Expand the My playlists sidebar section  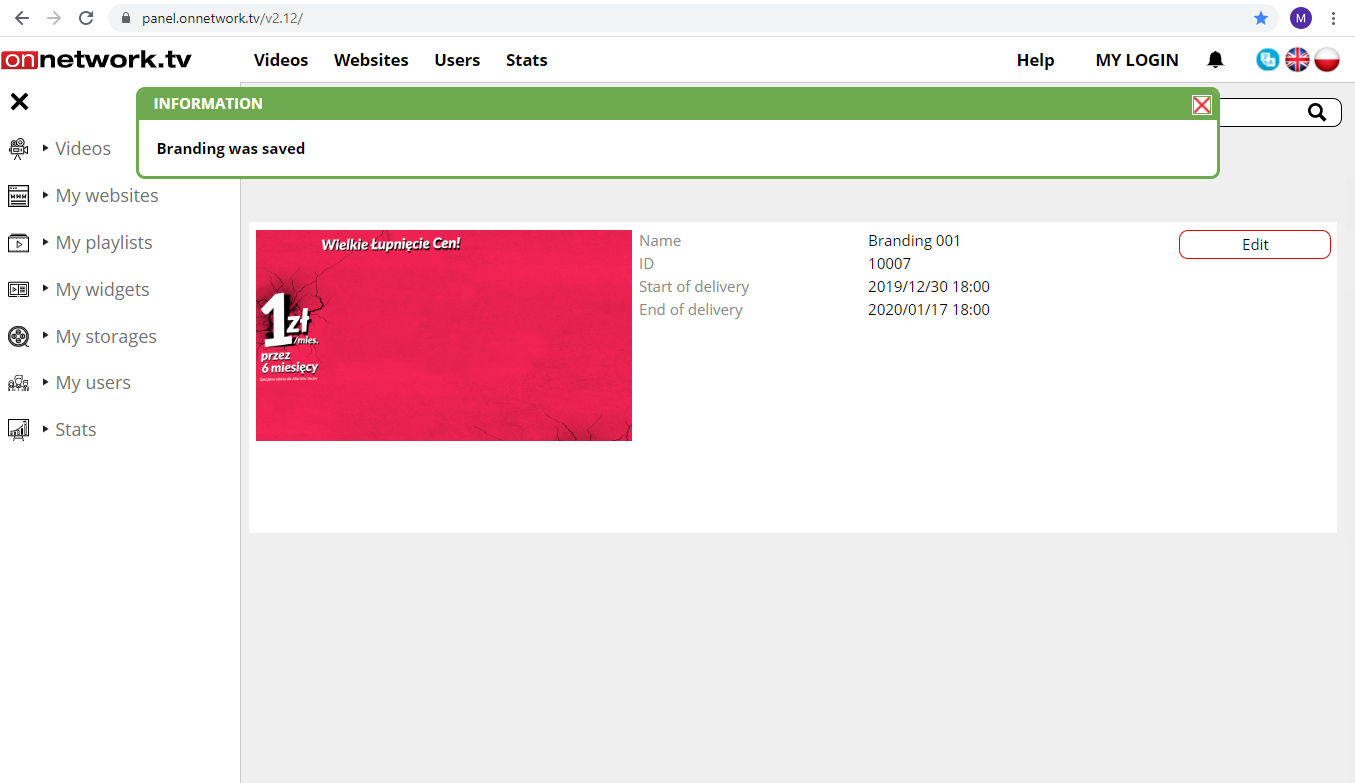pyautogui.click(x=103, y=243)
